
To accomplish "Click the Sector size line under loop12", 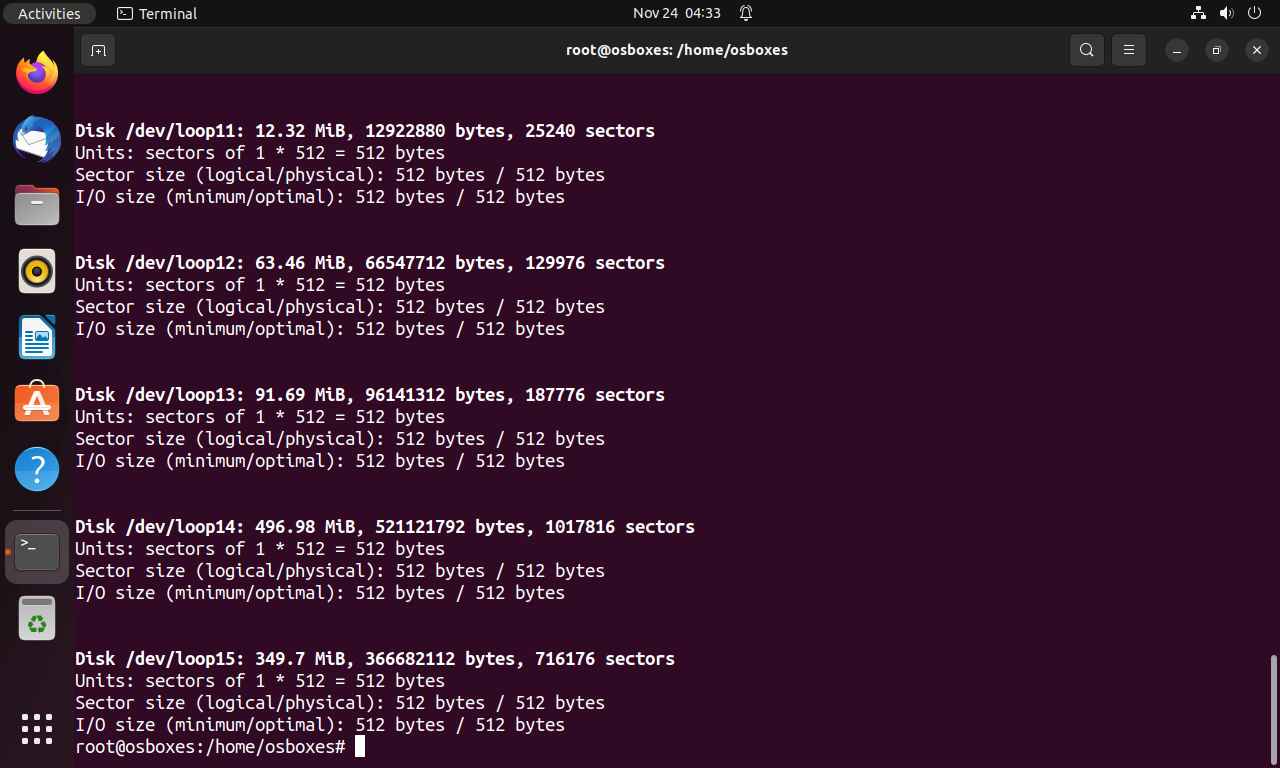I will pyautogui.click(x=340, y=307).
